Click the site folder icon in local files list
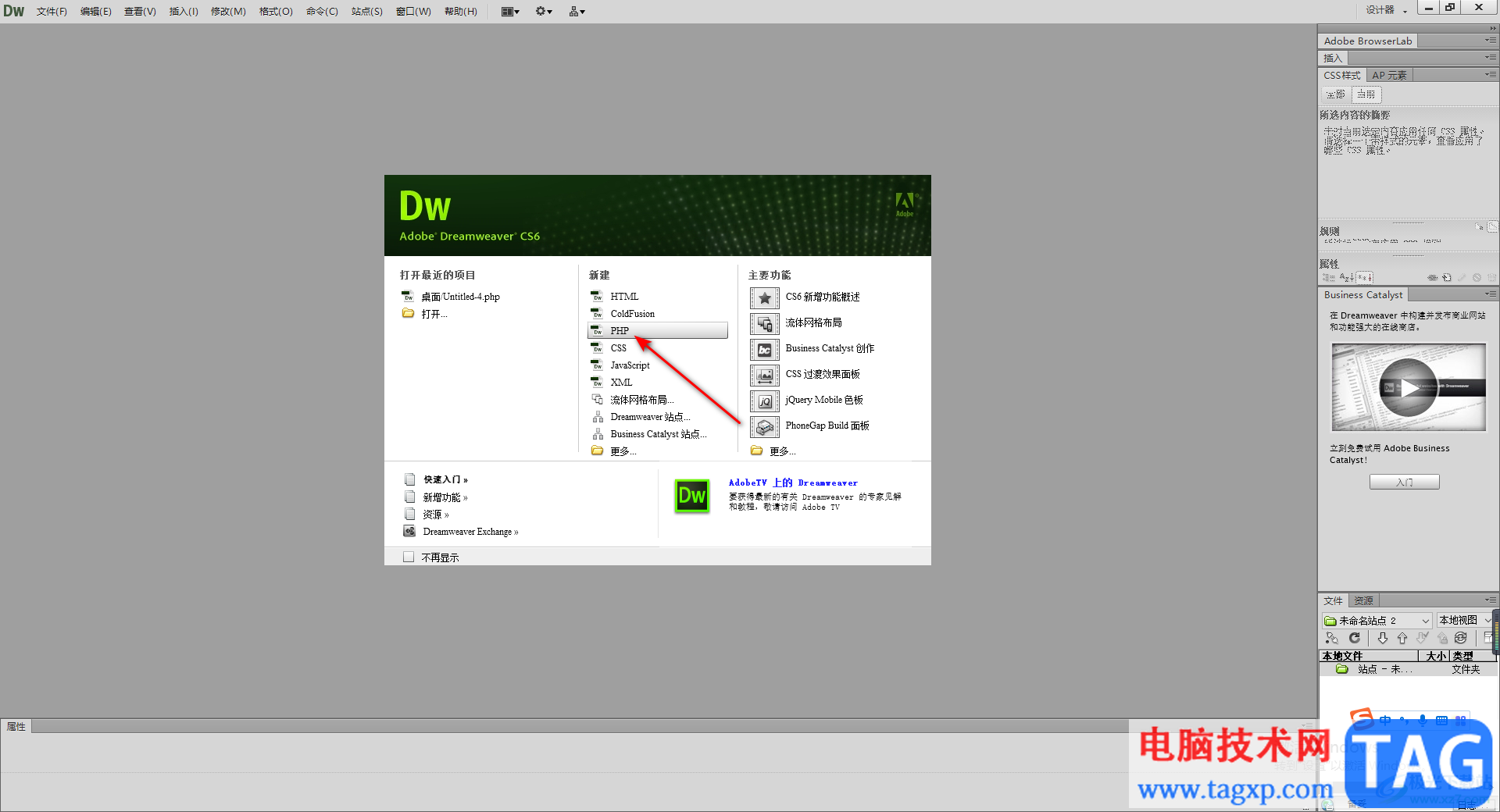Screen dimensions: 1500x812 tap(1342, 669)
